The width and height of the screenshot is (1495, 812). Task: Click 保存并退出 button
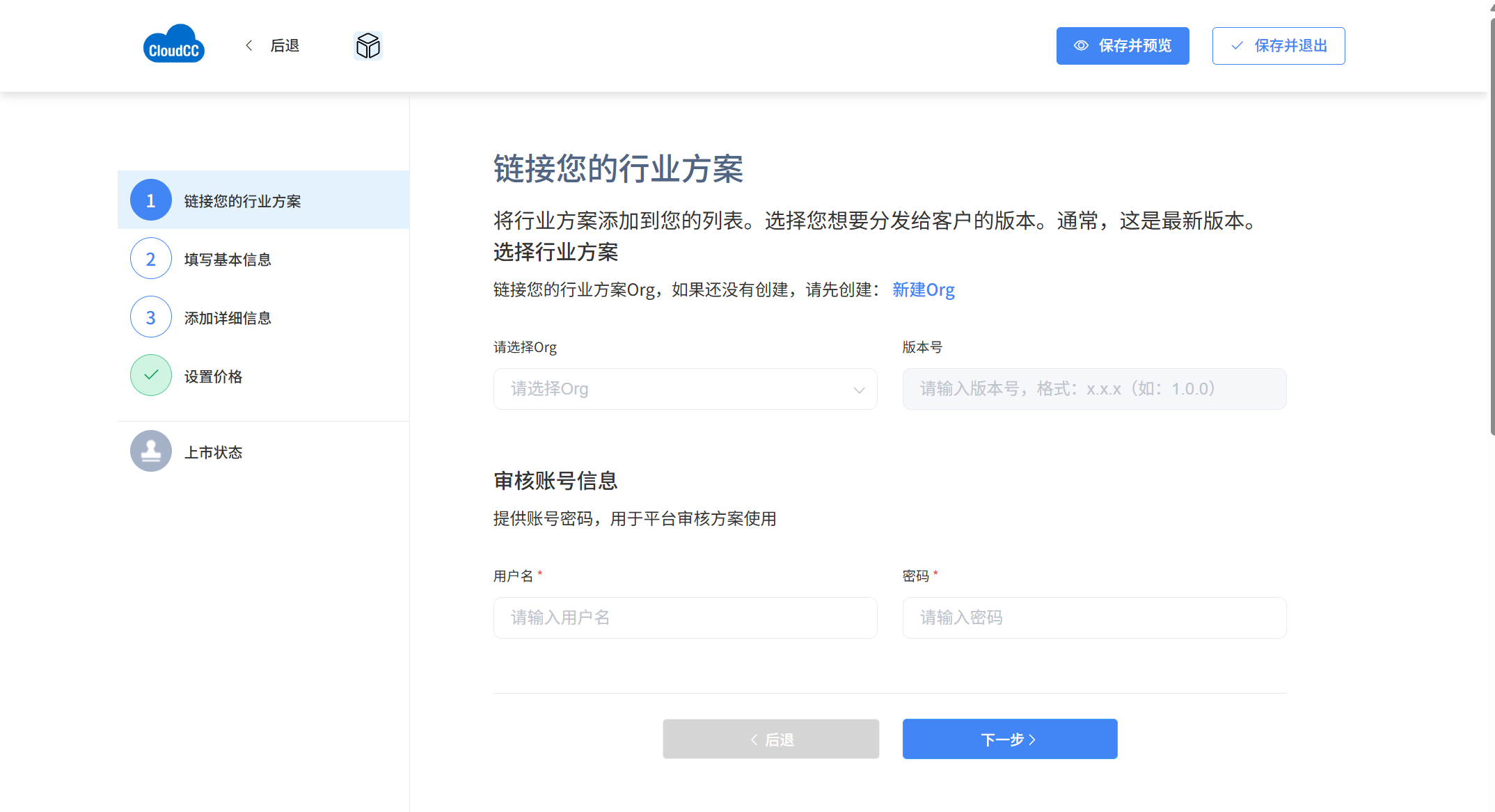pos(1278,46)
